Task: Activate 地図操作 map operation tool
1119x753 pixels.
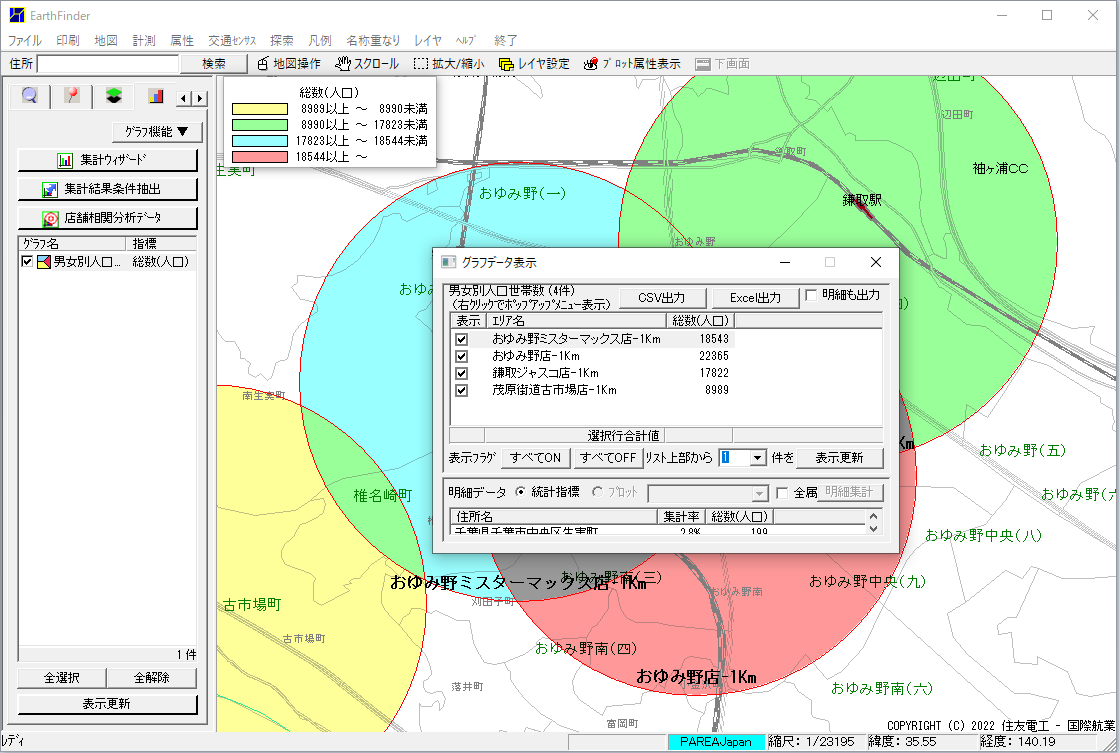Action: click(288, 64)
